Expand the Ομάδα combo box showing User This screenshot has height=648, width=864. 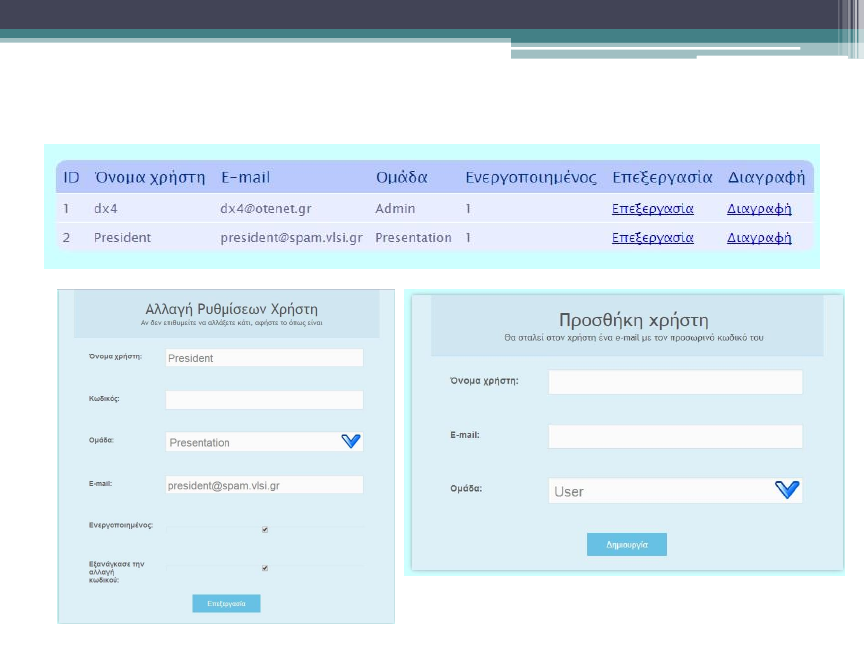(x=662, y=491)
